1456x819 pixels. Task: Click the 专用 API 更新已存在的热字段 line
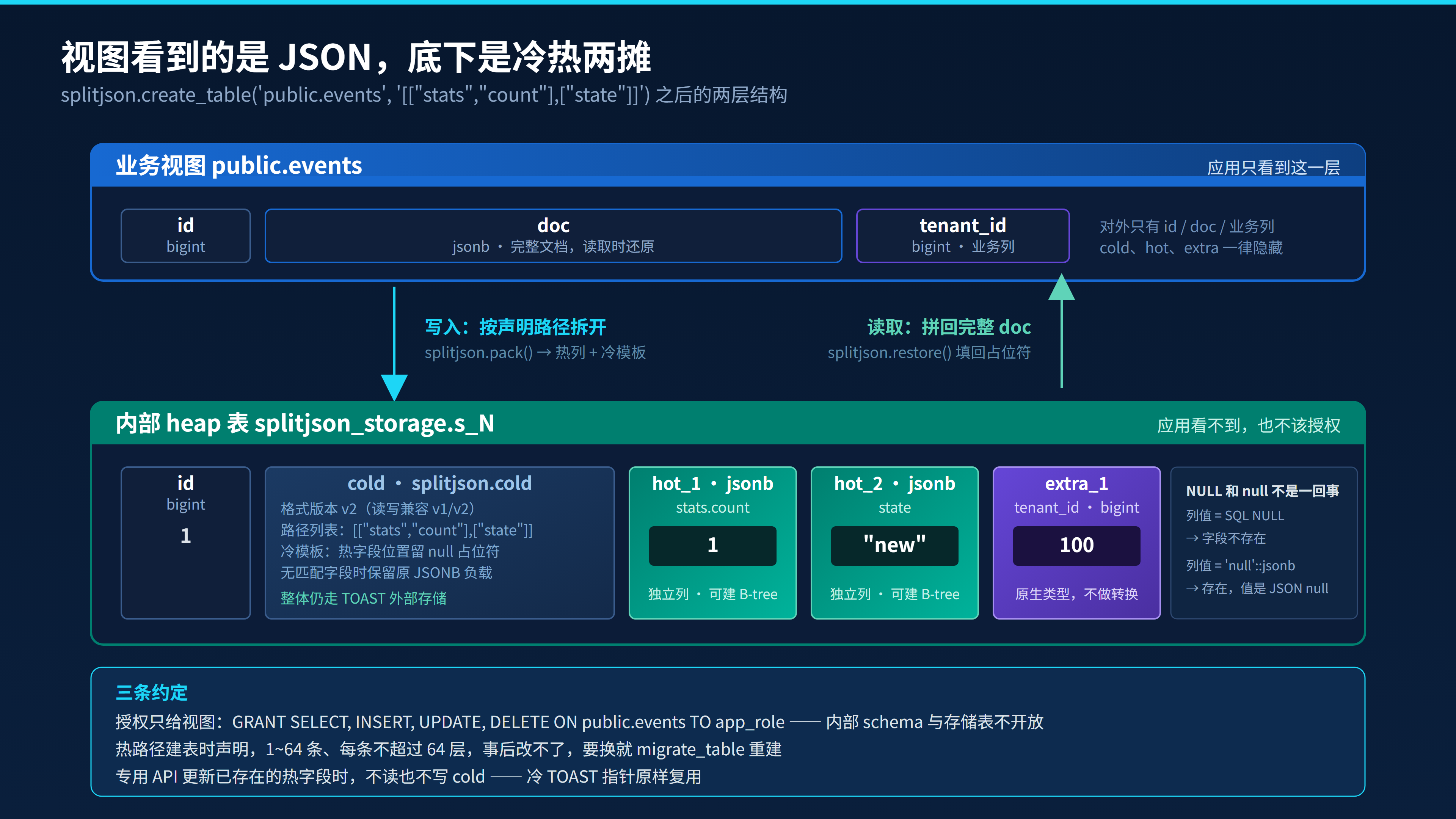(408, 777)
